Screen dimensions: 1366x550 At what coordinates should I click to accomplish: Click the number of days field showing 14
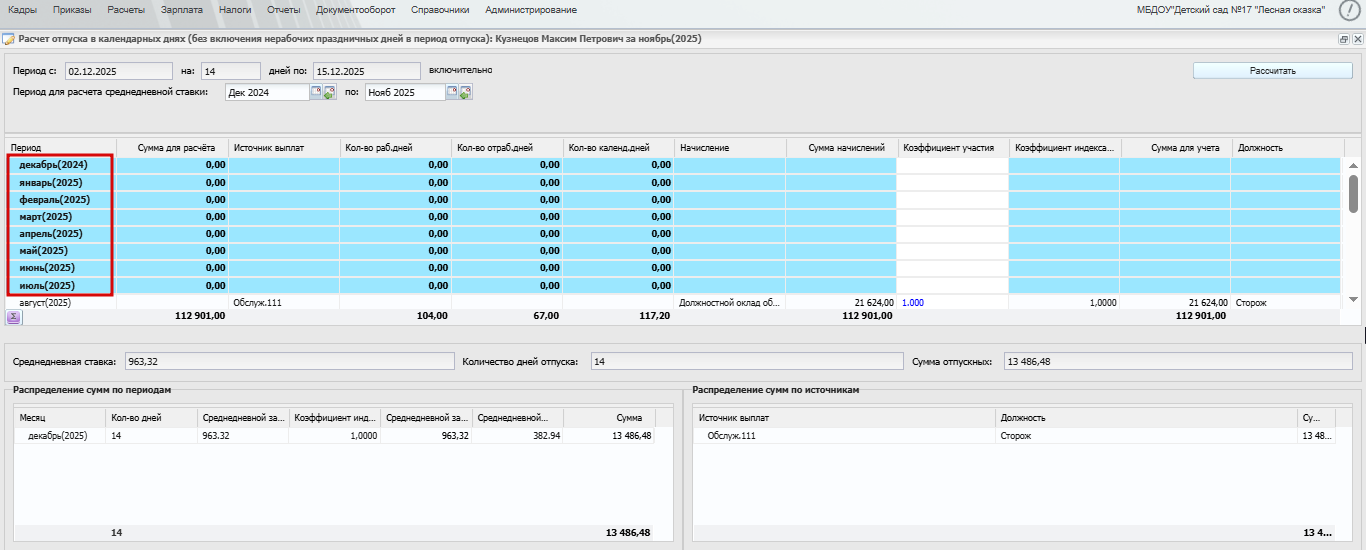[x=229, y=71]
